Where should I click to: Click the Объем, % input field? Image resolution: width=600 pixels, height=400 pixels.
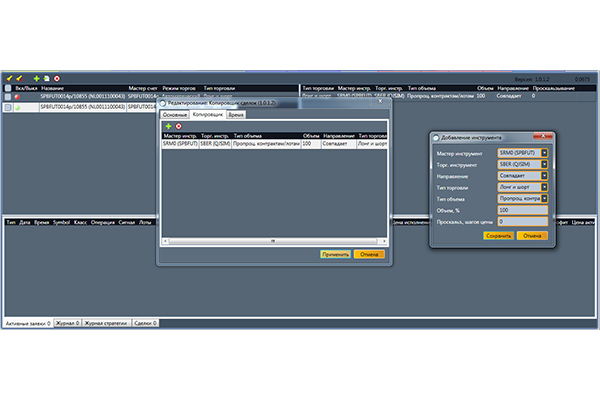coord(522,210)
